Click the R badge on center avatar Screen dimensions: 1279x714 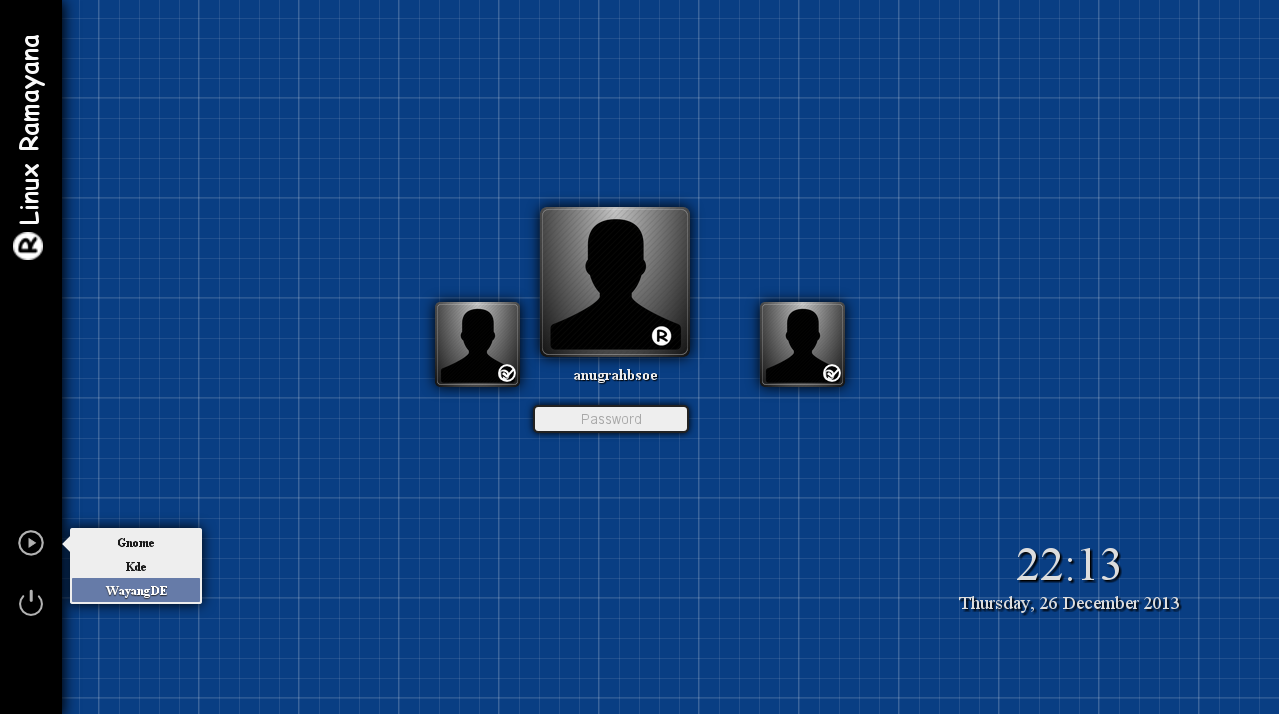click(x=661, y=336)
